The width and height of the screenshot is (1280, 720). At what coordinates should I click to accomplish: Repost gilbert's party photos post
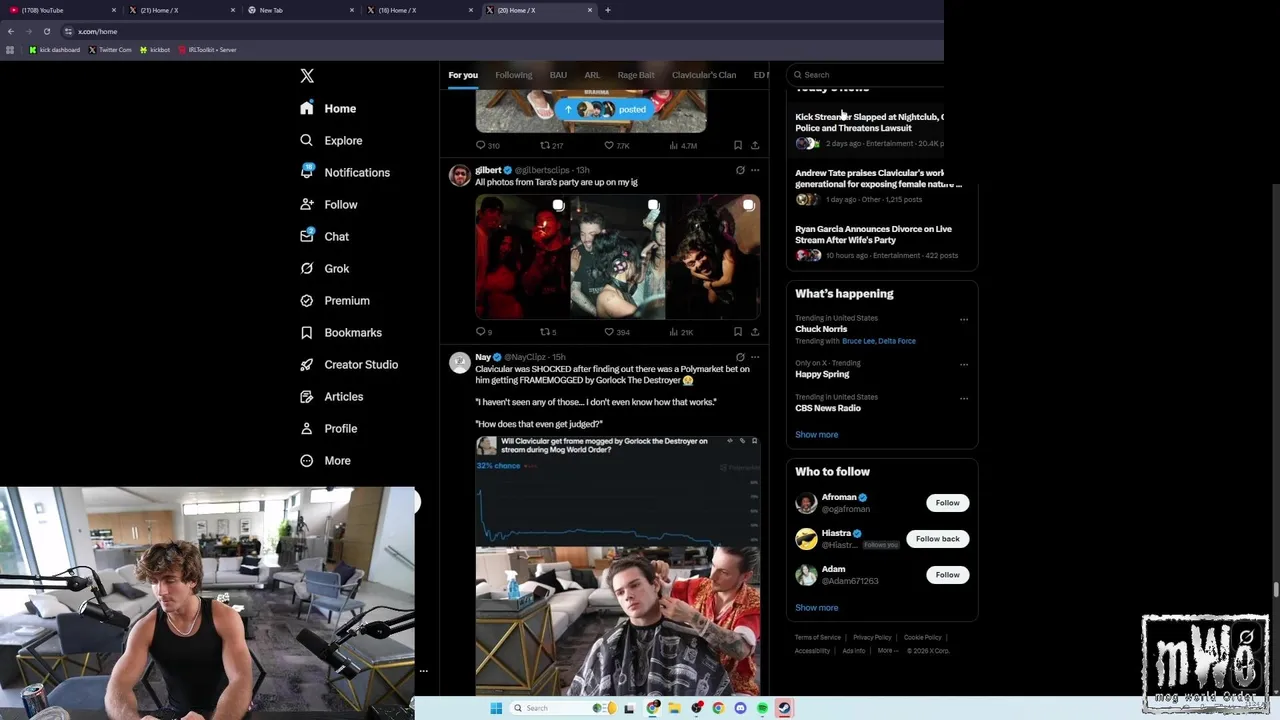click(548, 332)
